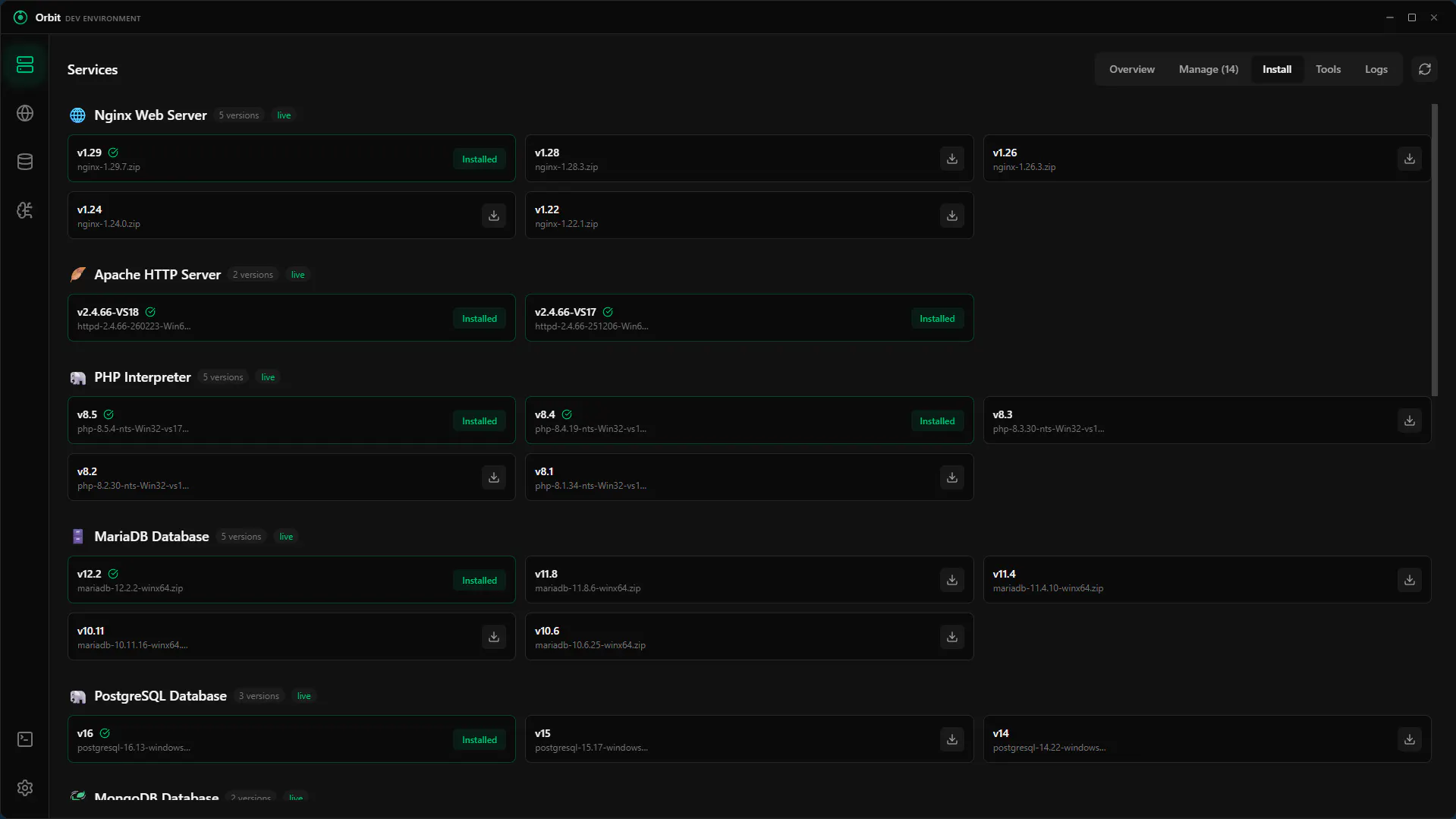Click the checkmark next to Nginx v1.29
The width and height of the screenshot is (1456, 819).
pos(113,153)
